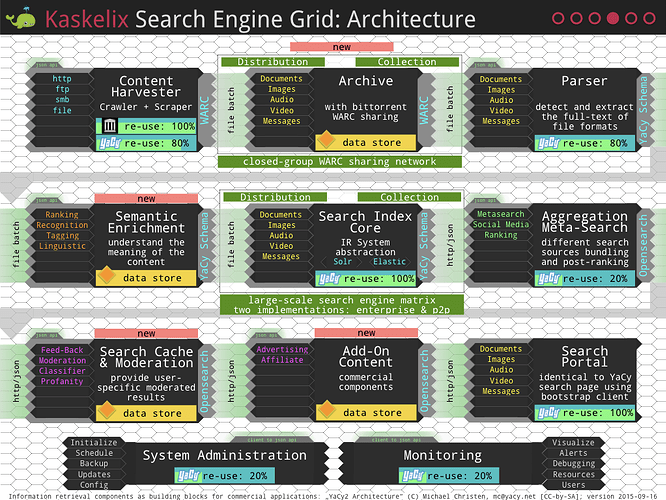Click 'Debugging' beside Monitoring
666x500 pixels.
(573, 463)
